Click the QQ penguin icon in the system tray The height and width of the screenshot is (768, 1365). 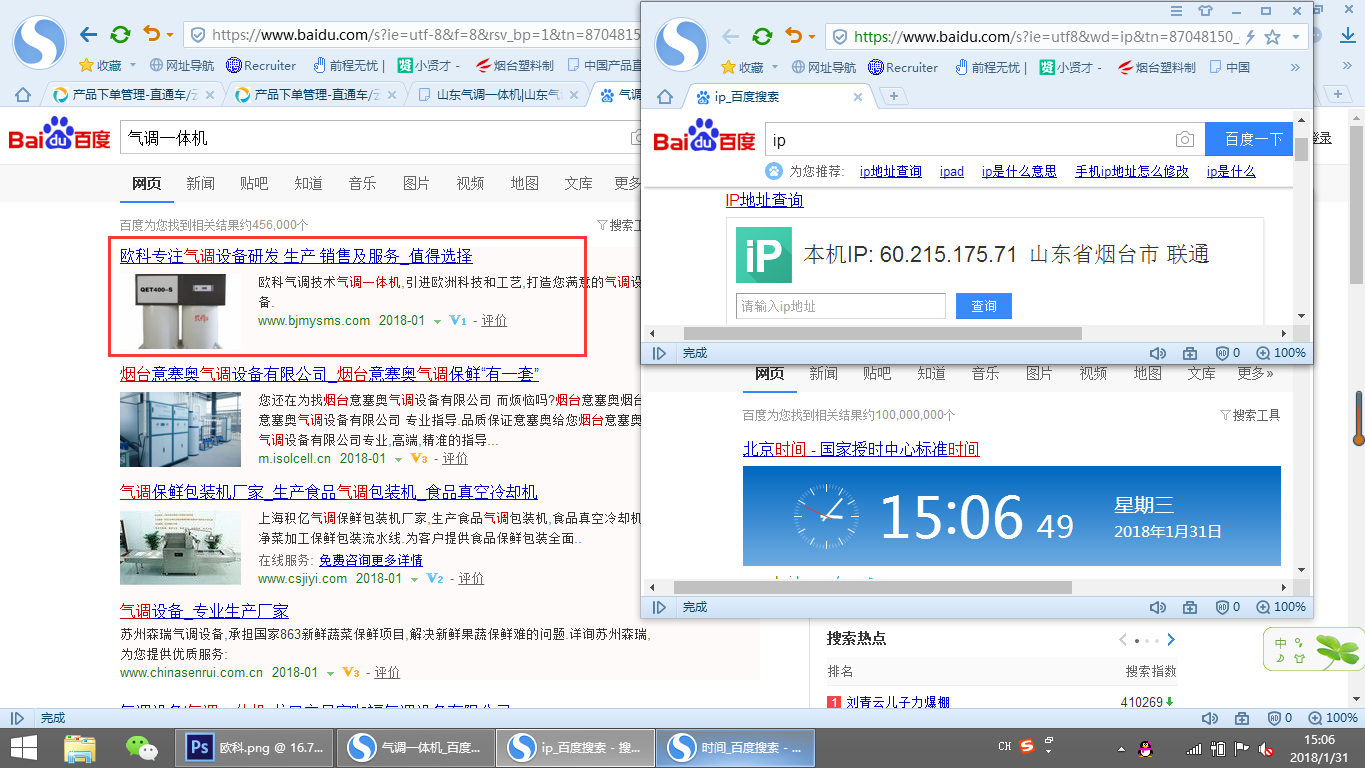(x=1146, y=748)
